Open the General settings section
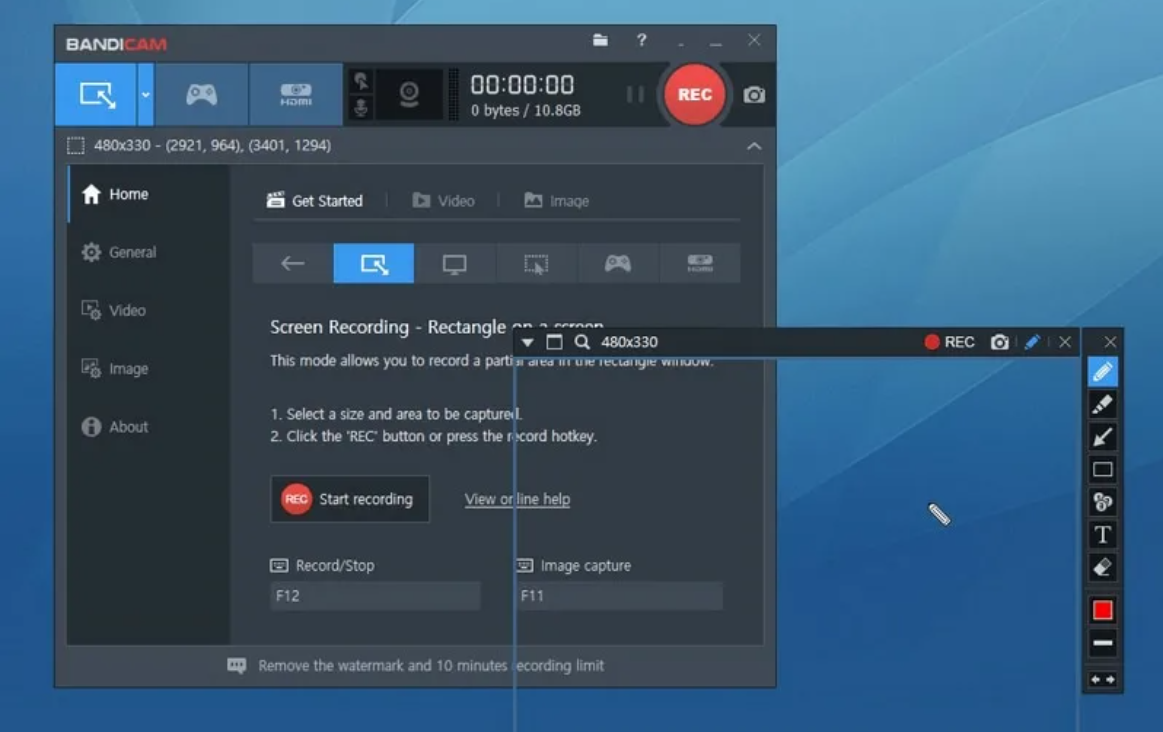 coord(148,252)
